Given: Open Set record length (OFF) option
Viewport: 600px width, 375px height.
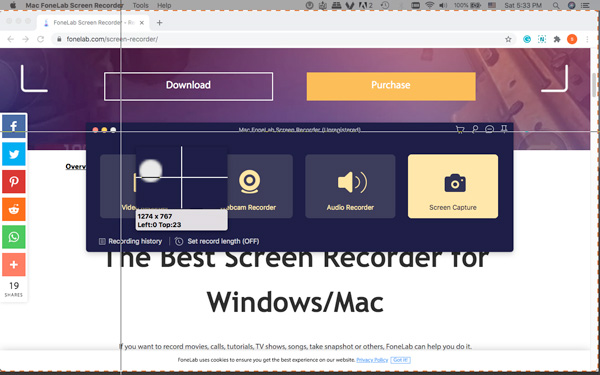Looking at the screenshot, I should [x=217, y=241].
